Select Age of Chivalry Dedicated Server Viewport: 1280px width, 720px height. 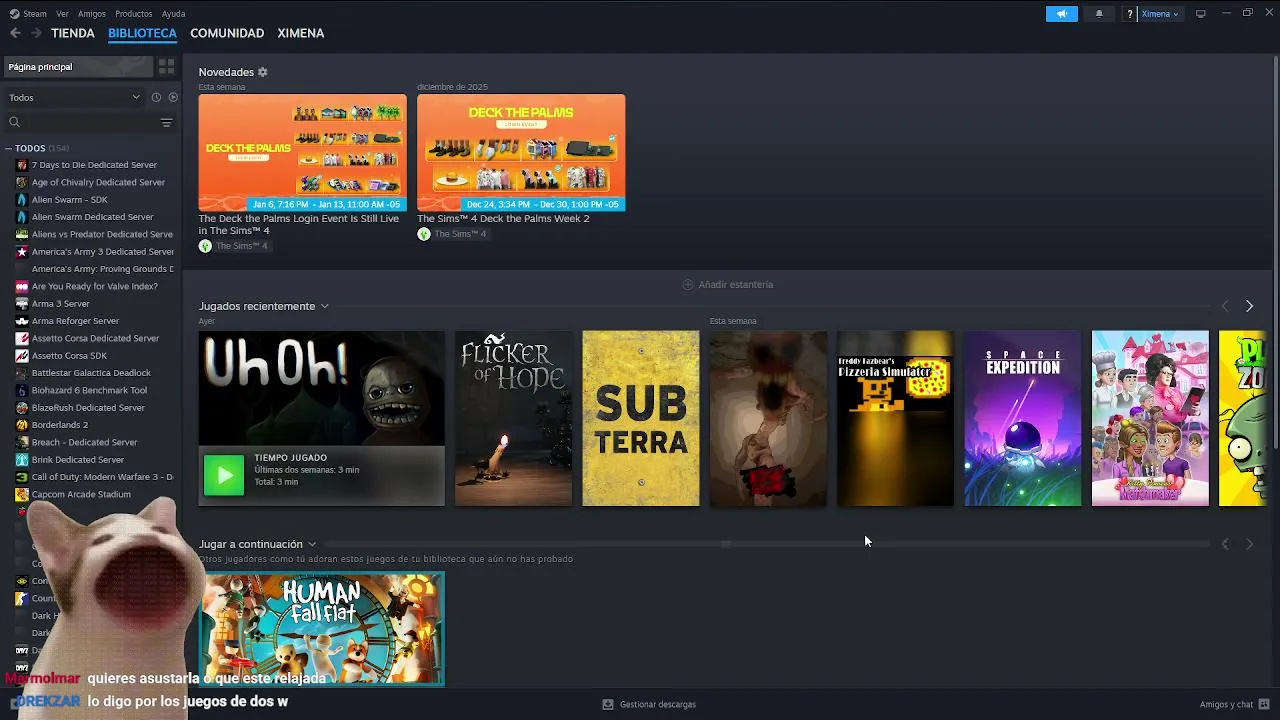point(98,182)
